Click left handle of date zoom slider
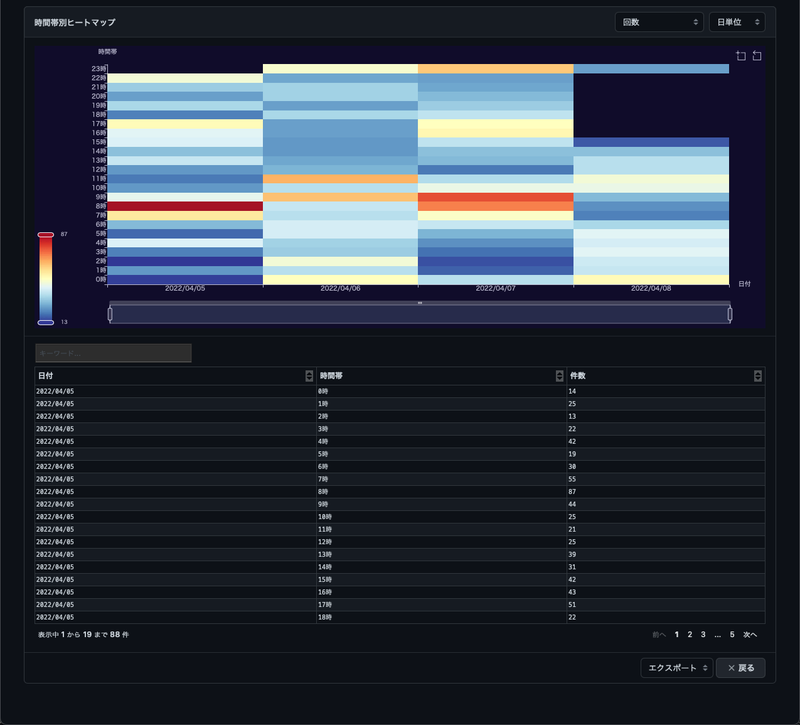Image resolution: width=800 pixels, height=725 pixels. click(x=110, y=314)
